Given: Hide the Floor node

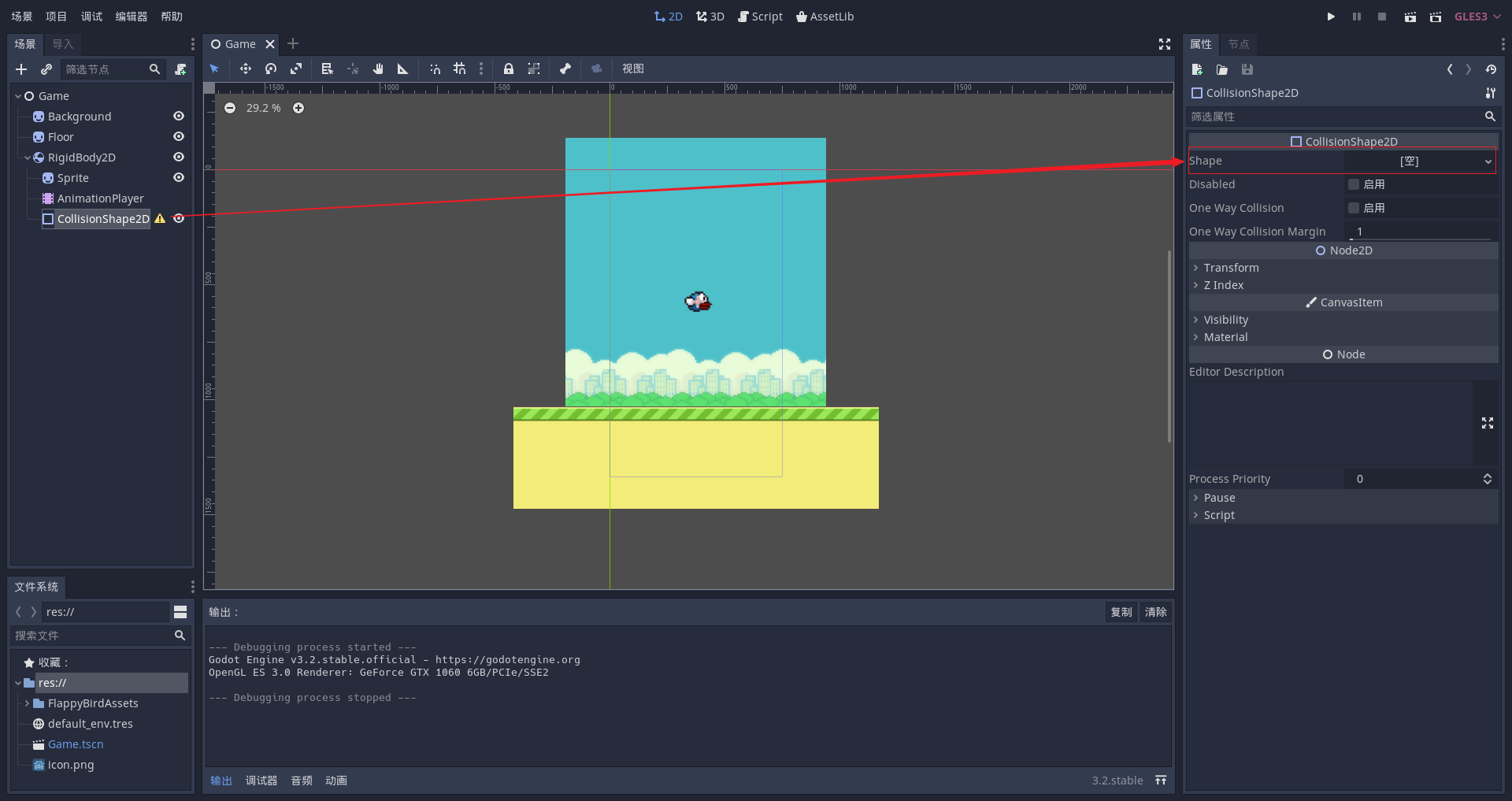Looking at the screenshot, I should coord(179,136).
